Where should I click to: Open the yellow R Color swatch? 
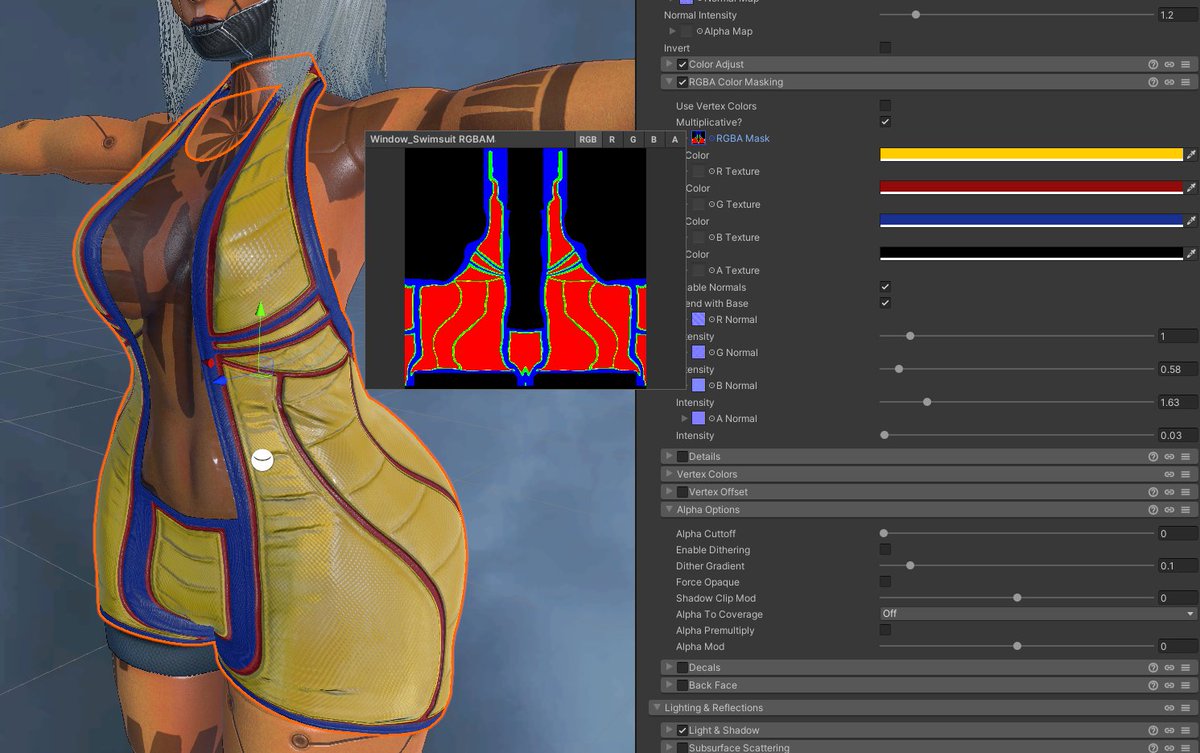pos(1031,155)
